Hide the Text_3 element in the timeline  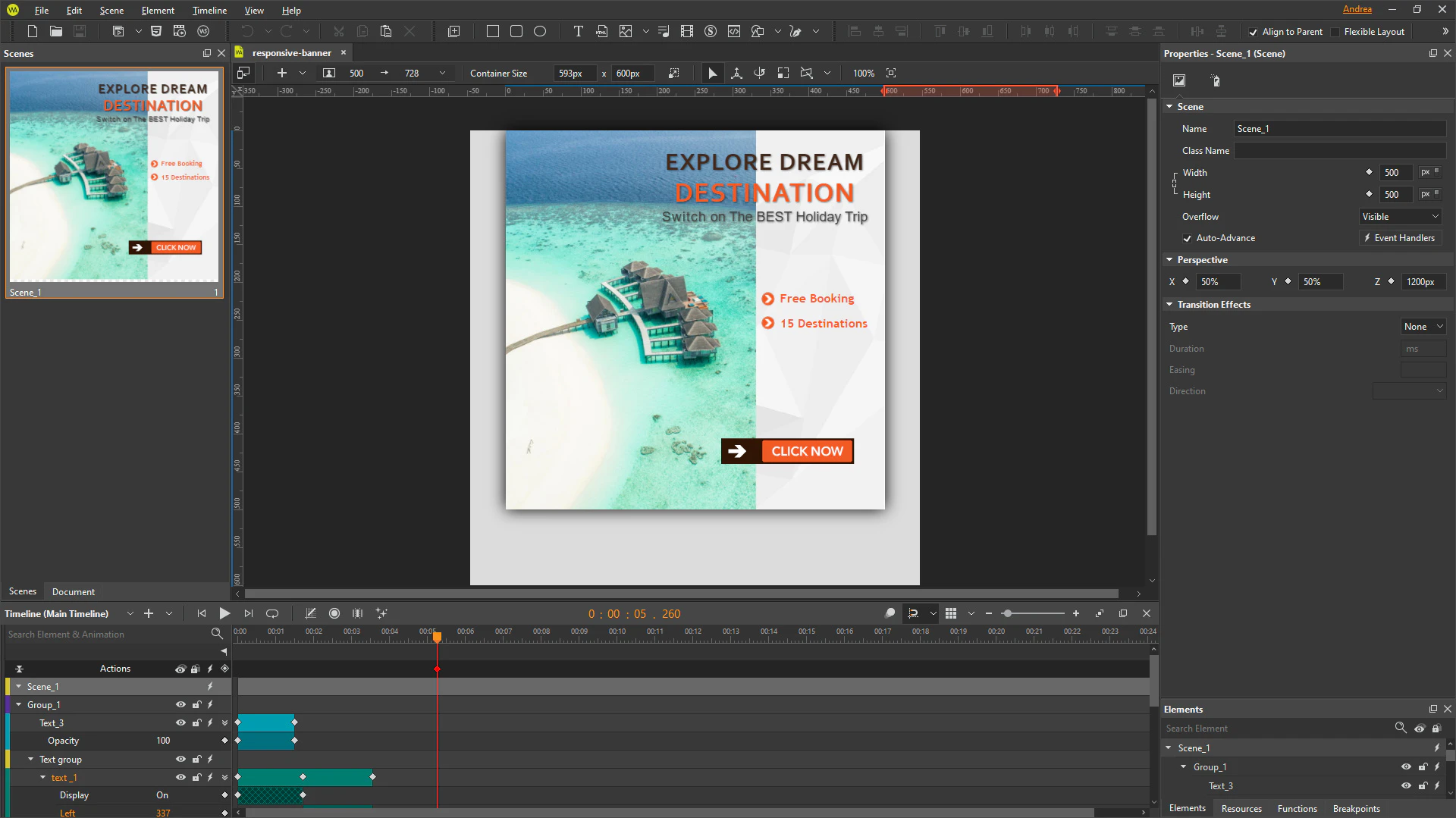180,722
